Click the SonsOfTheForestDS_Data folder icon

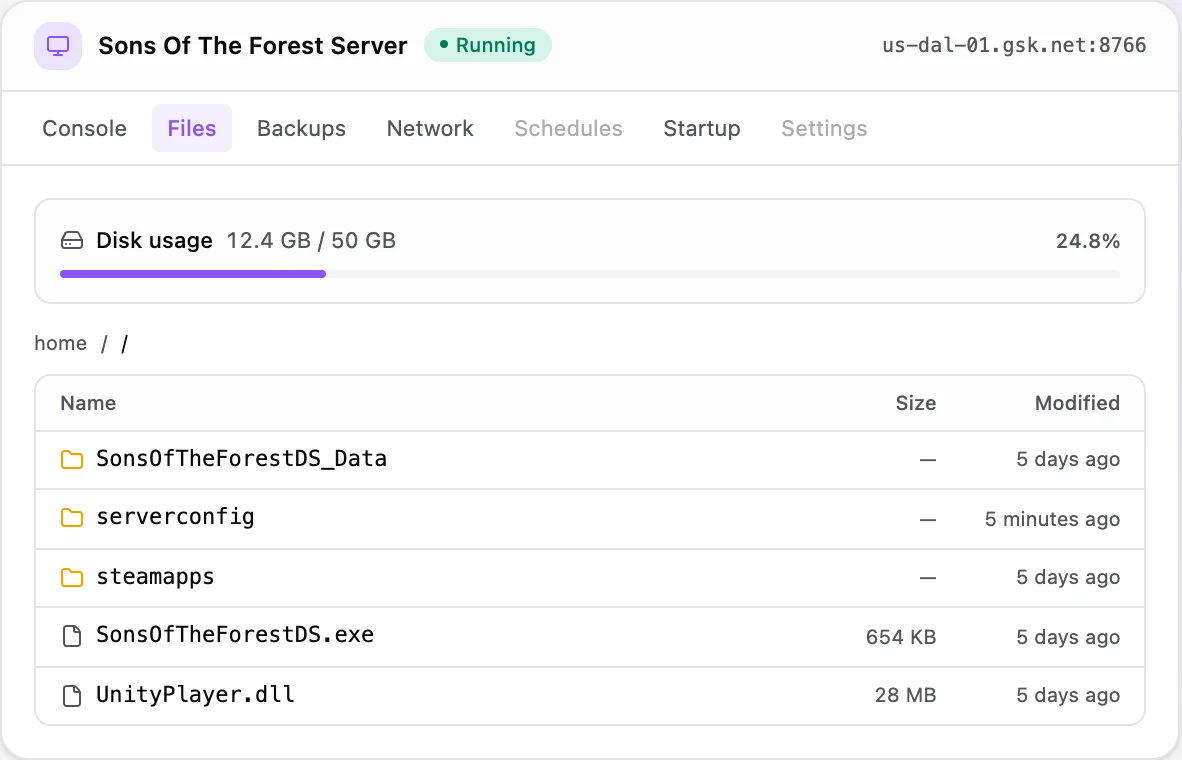click(72, 459)
